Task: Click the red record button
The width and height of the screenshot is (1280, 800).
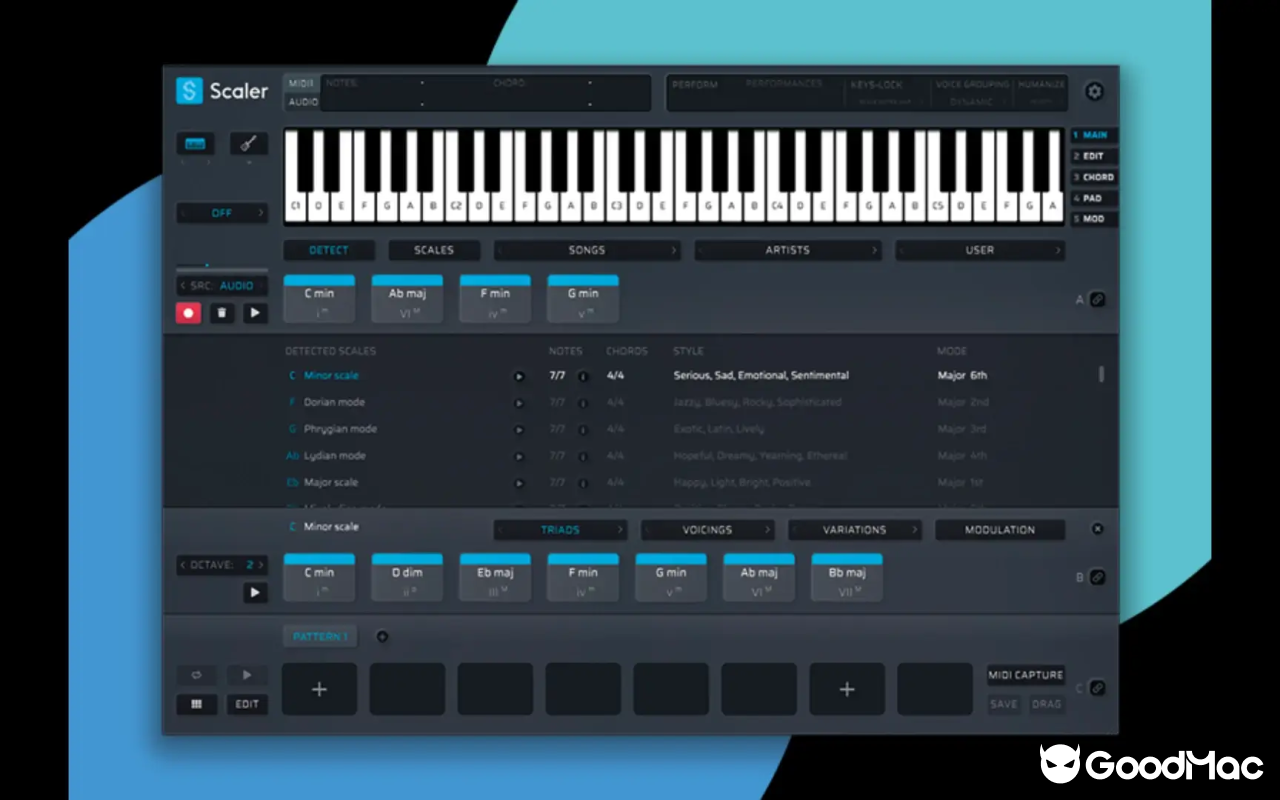Action: tap(188, 313)
